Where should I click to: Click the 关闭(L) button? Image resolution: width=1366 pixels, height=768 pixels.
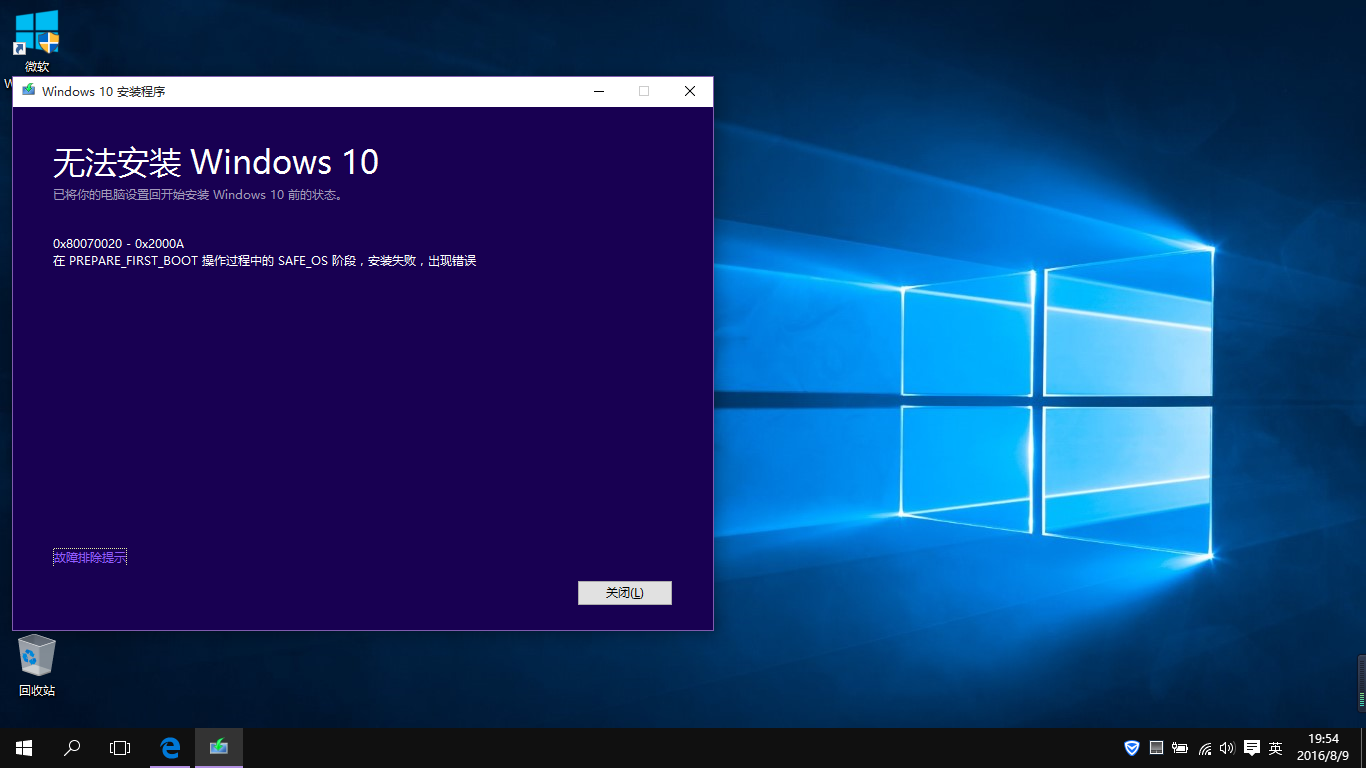point(624,593)
